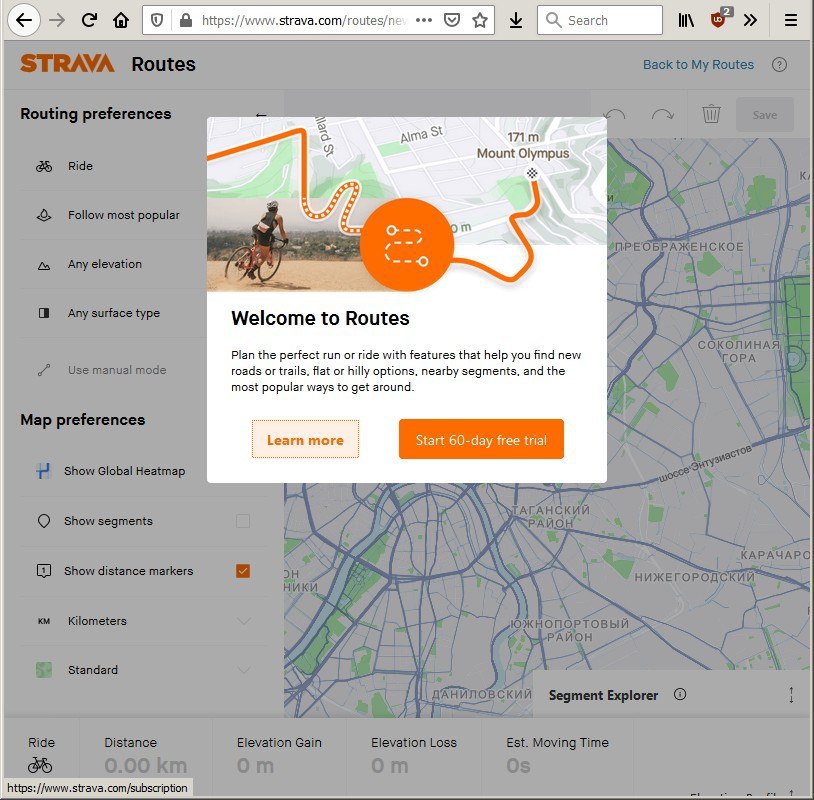Click the welcome dialog route illustration

click(406, 204)
